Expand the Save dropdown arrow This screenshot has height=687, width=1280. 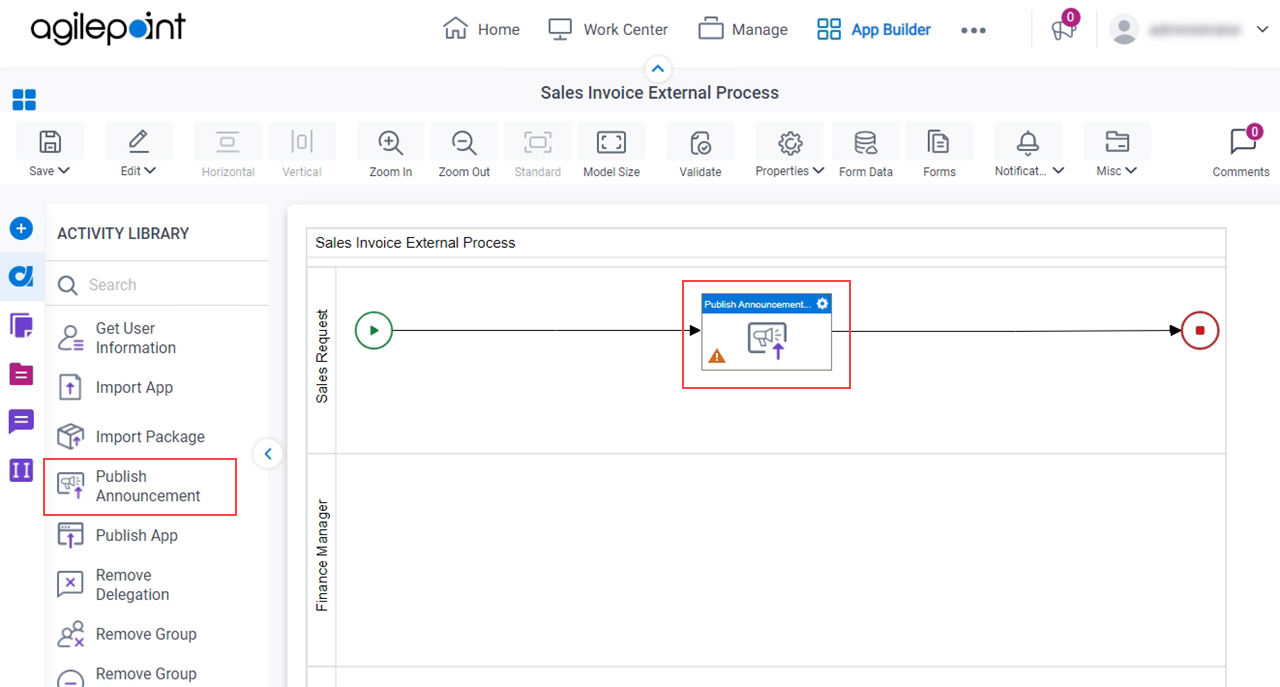64,171
